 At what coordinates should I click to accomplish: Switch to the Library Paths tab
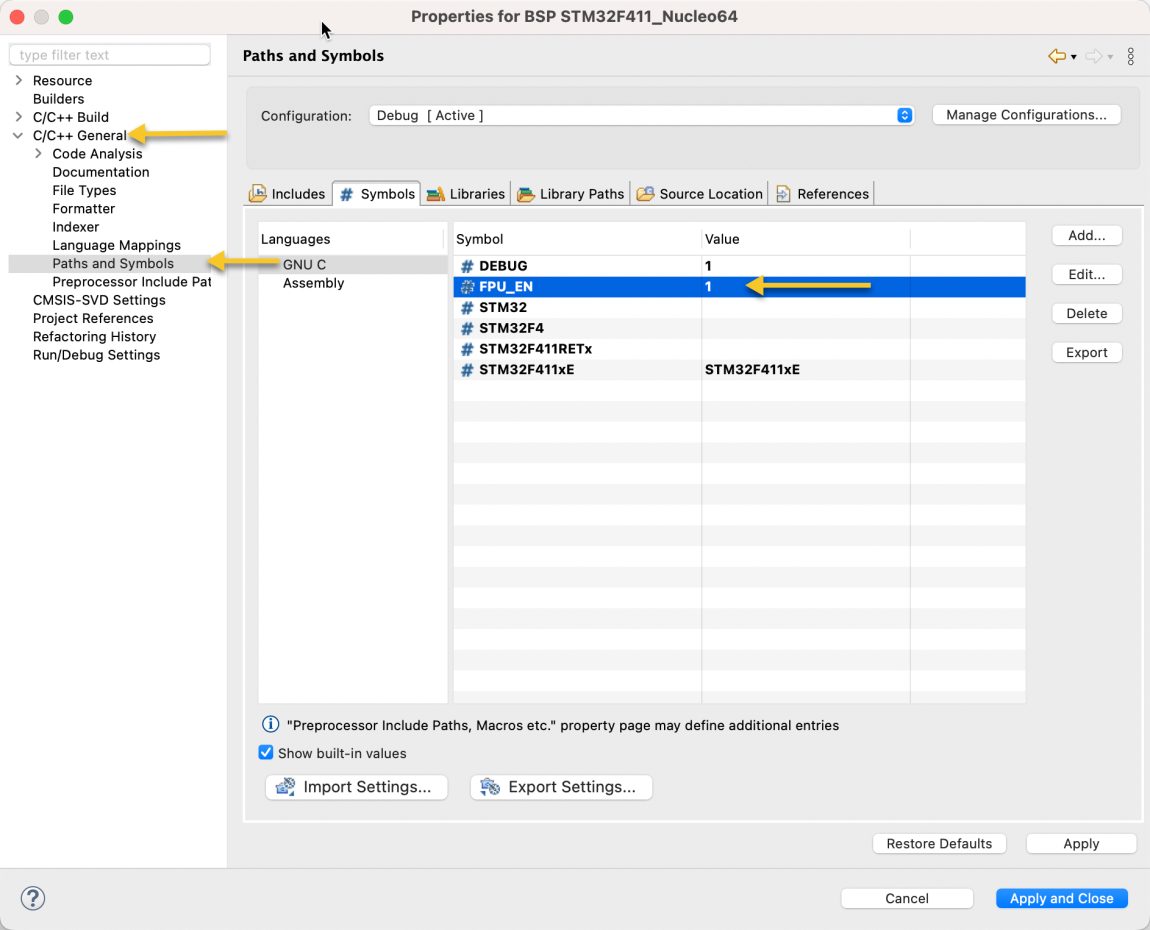pos(571,194)
